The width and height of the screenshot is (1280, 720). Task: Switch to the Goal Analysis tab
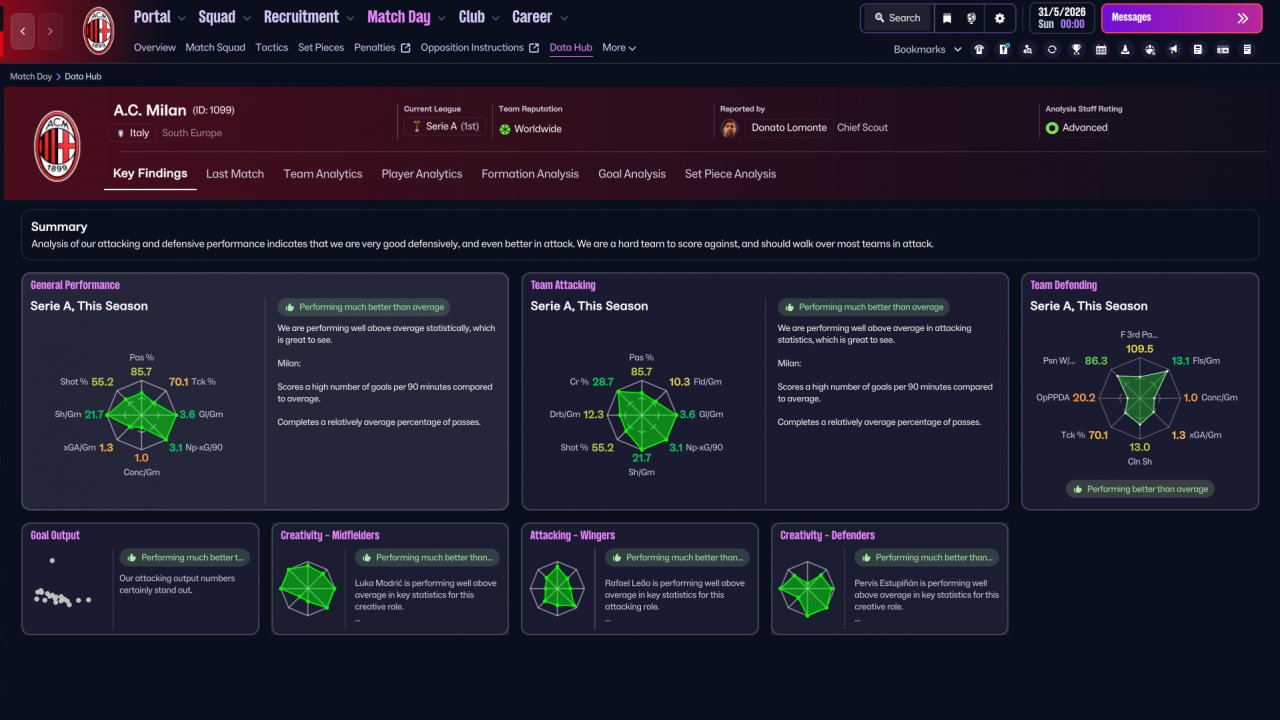point(632,174)
